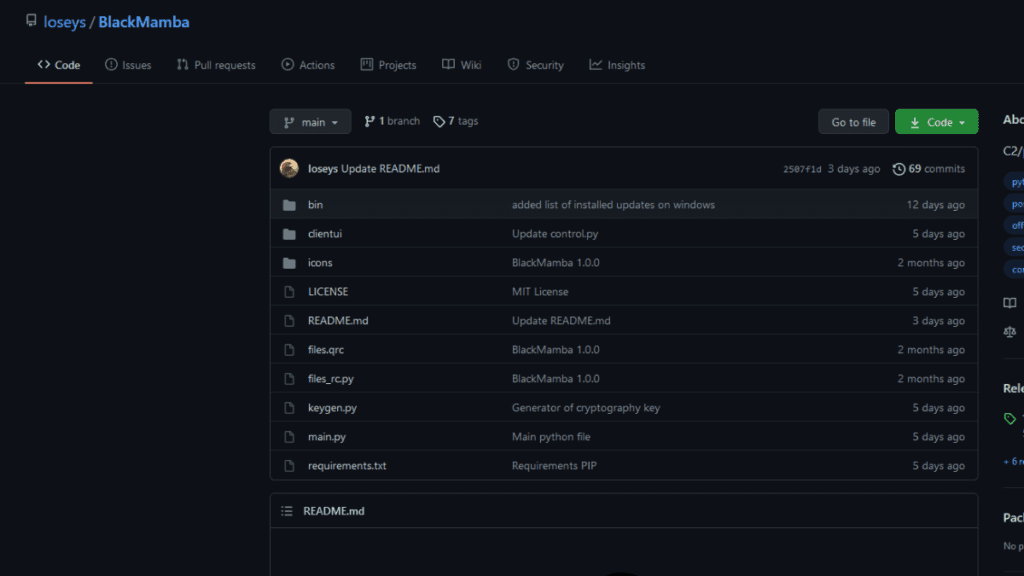
Task: Open the latest commit message Update README.md
Action: [x=391, y=168]
